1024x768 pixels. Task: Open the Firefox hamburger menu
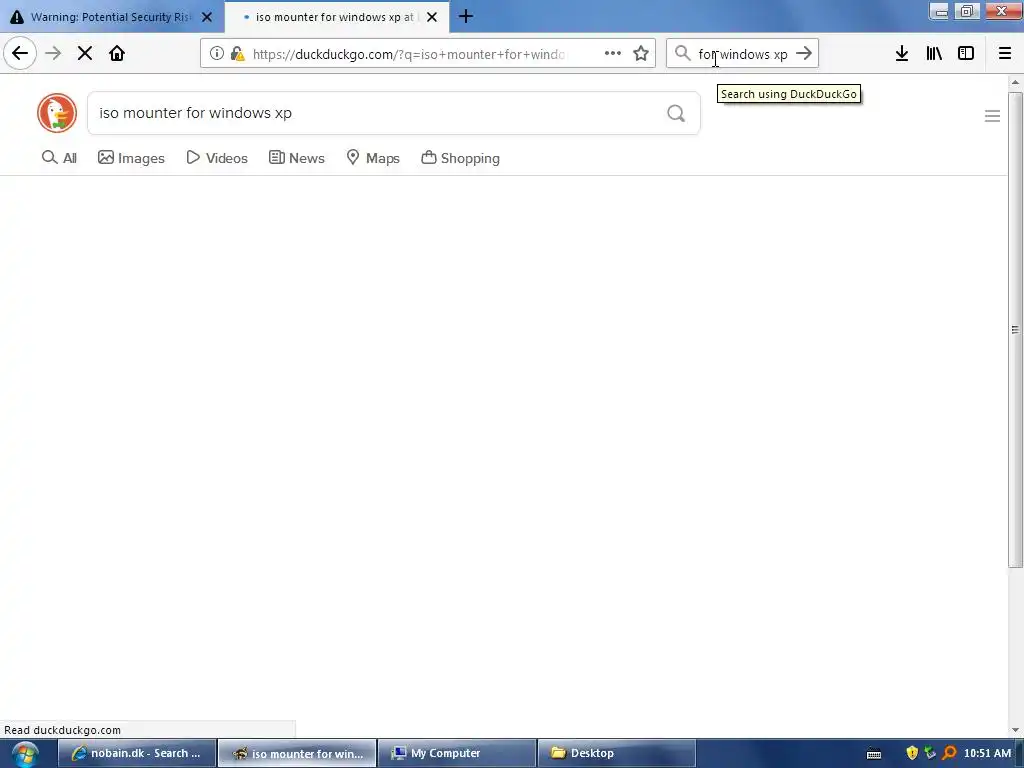(1005, 53)
